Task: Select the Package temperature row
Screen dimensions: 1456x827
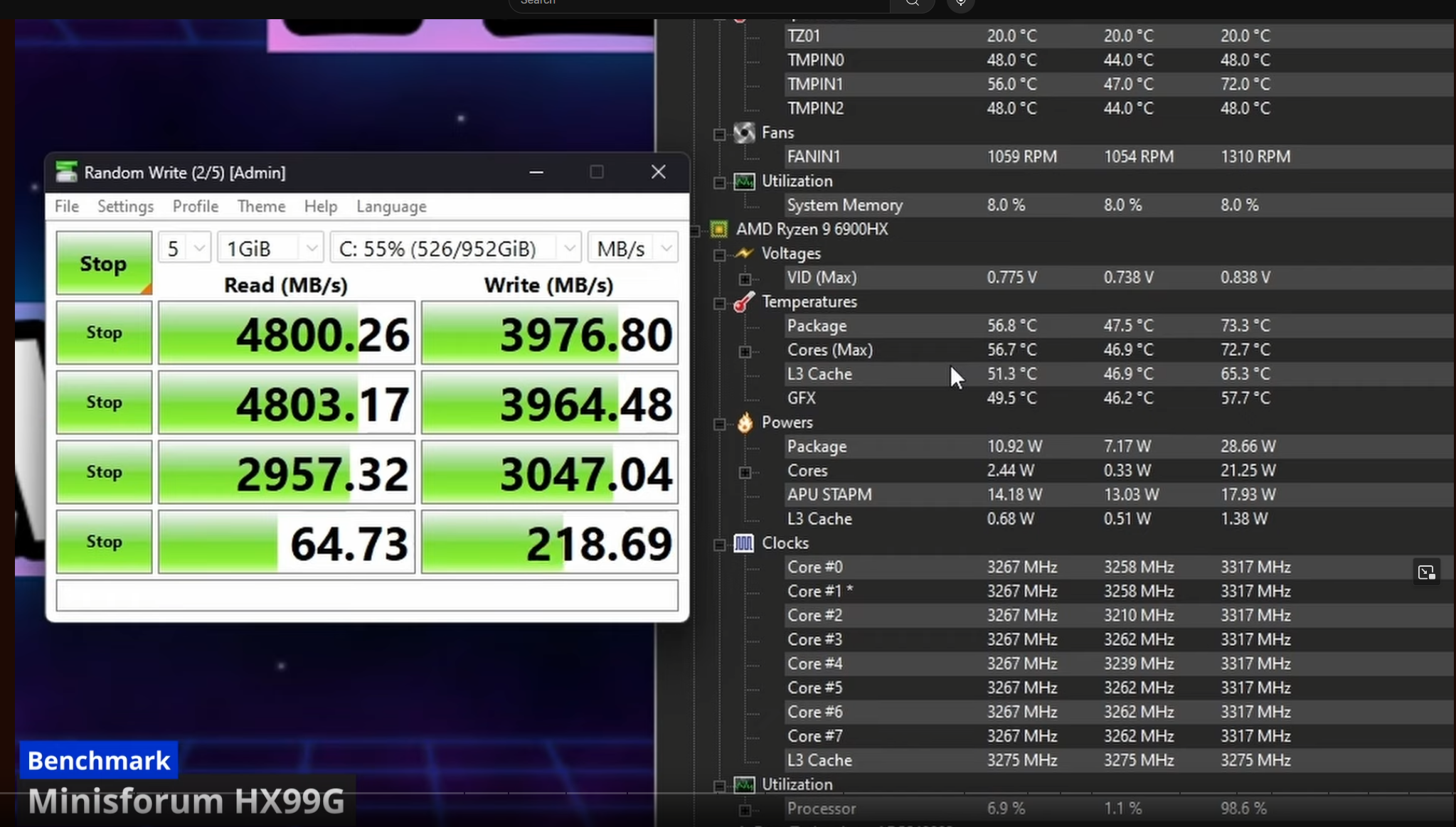Action: coord(1119,326)
